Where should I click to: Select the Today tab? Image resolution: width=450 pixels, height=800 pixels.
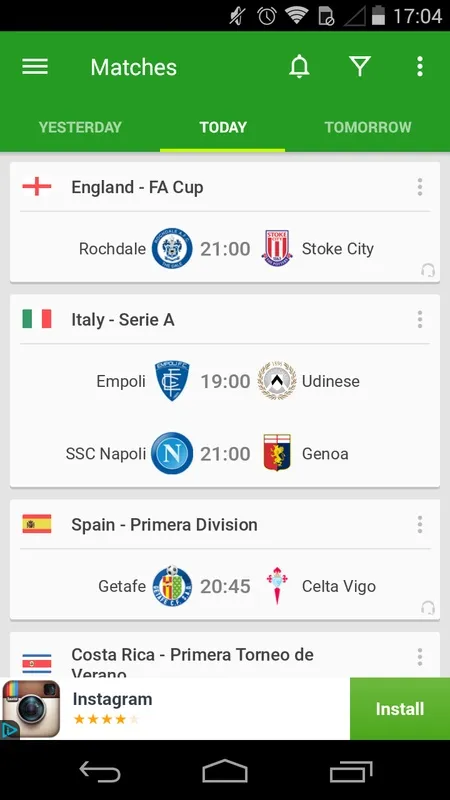223,127
